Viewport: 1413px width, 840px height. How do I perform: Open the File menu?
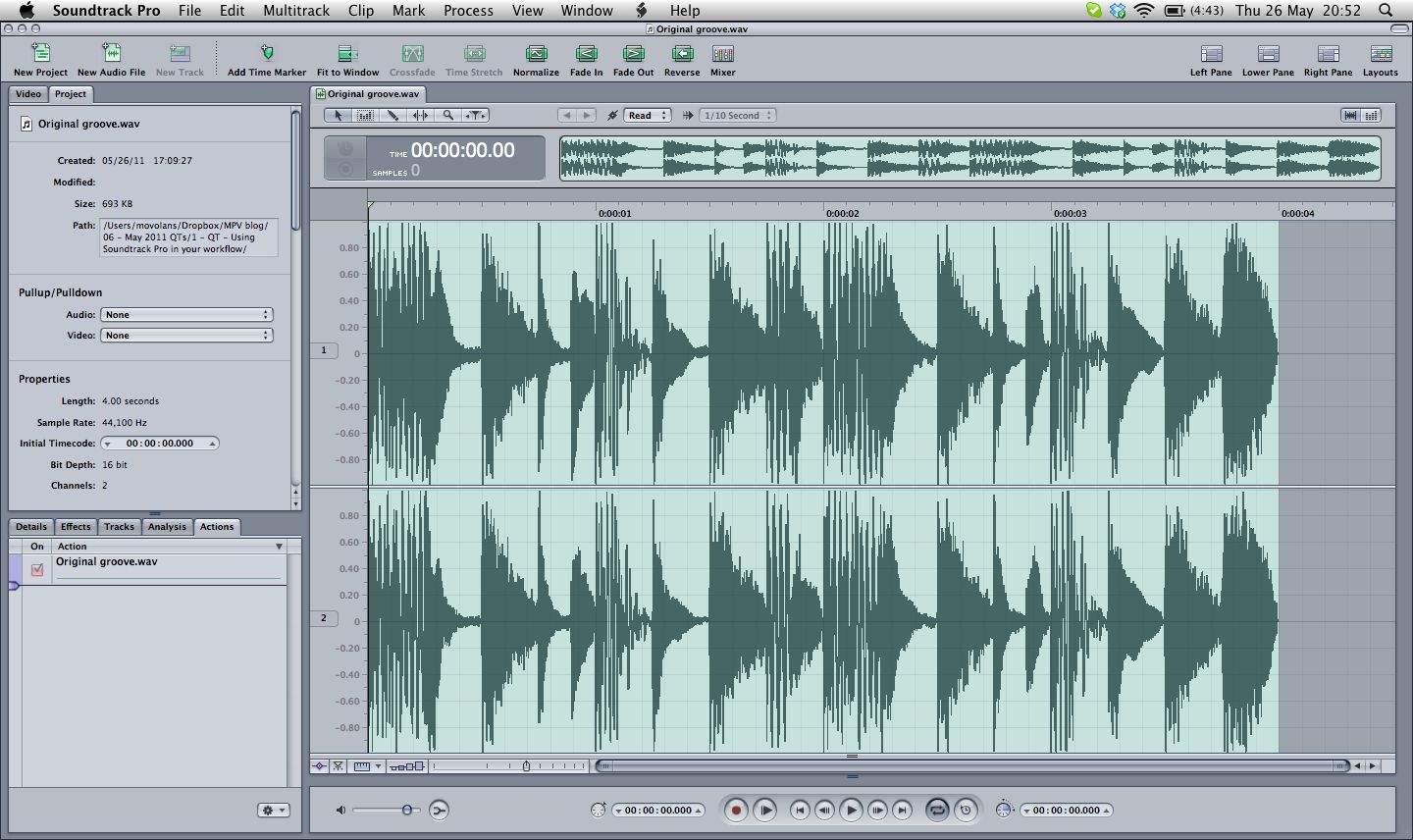click(x=189, y=10)
